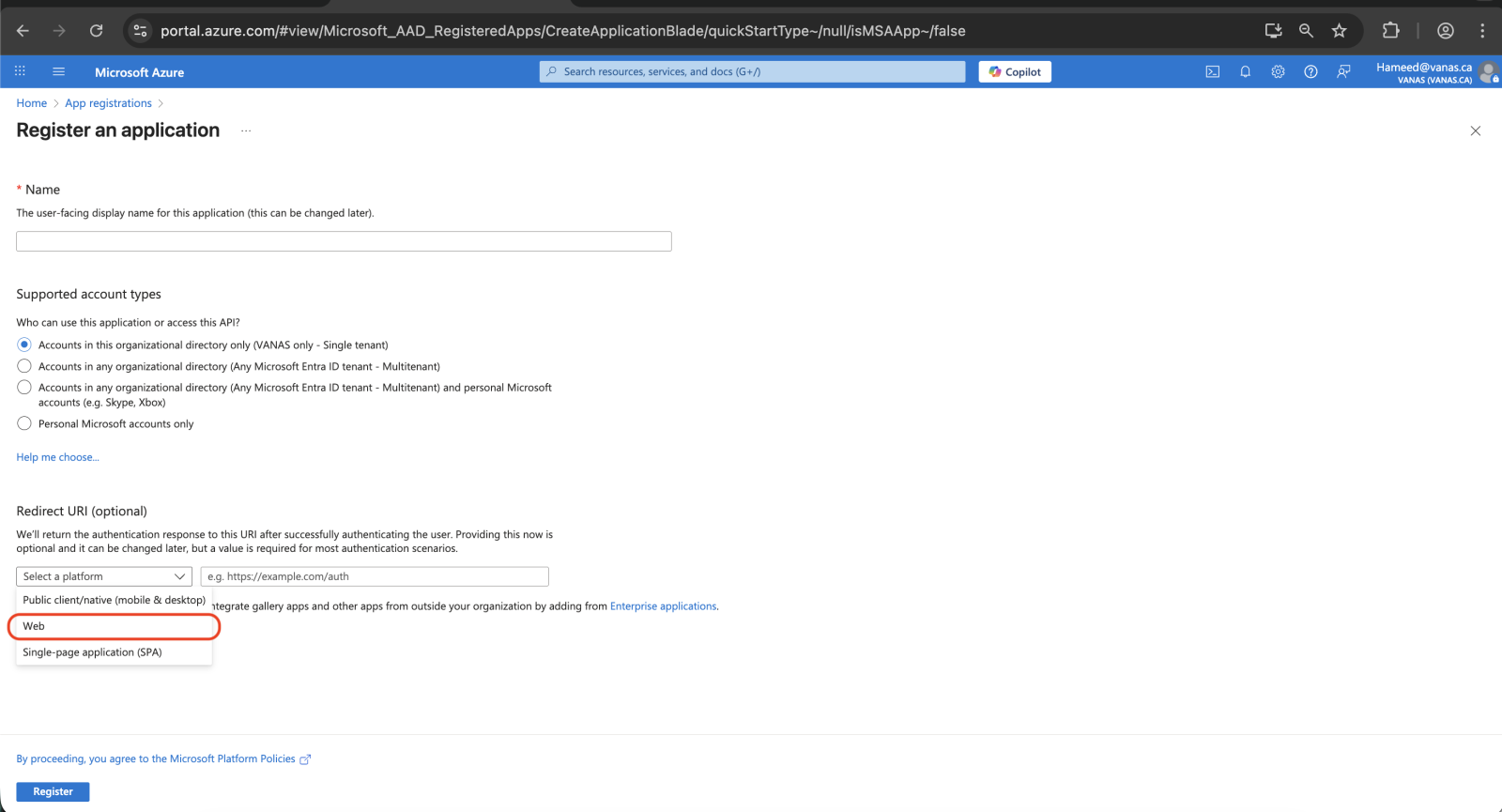This screenshot has width=1502, height=812.
Task: Open the Microsoft Platform Policies link
Action: [x=163, y=758]
